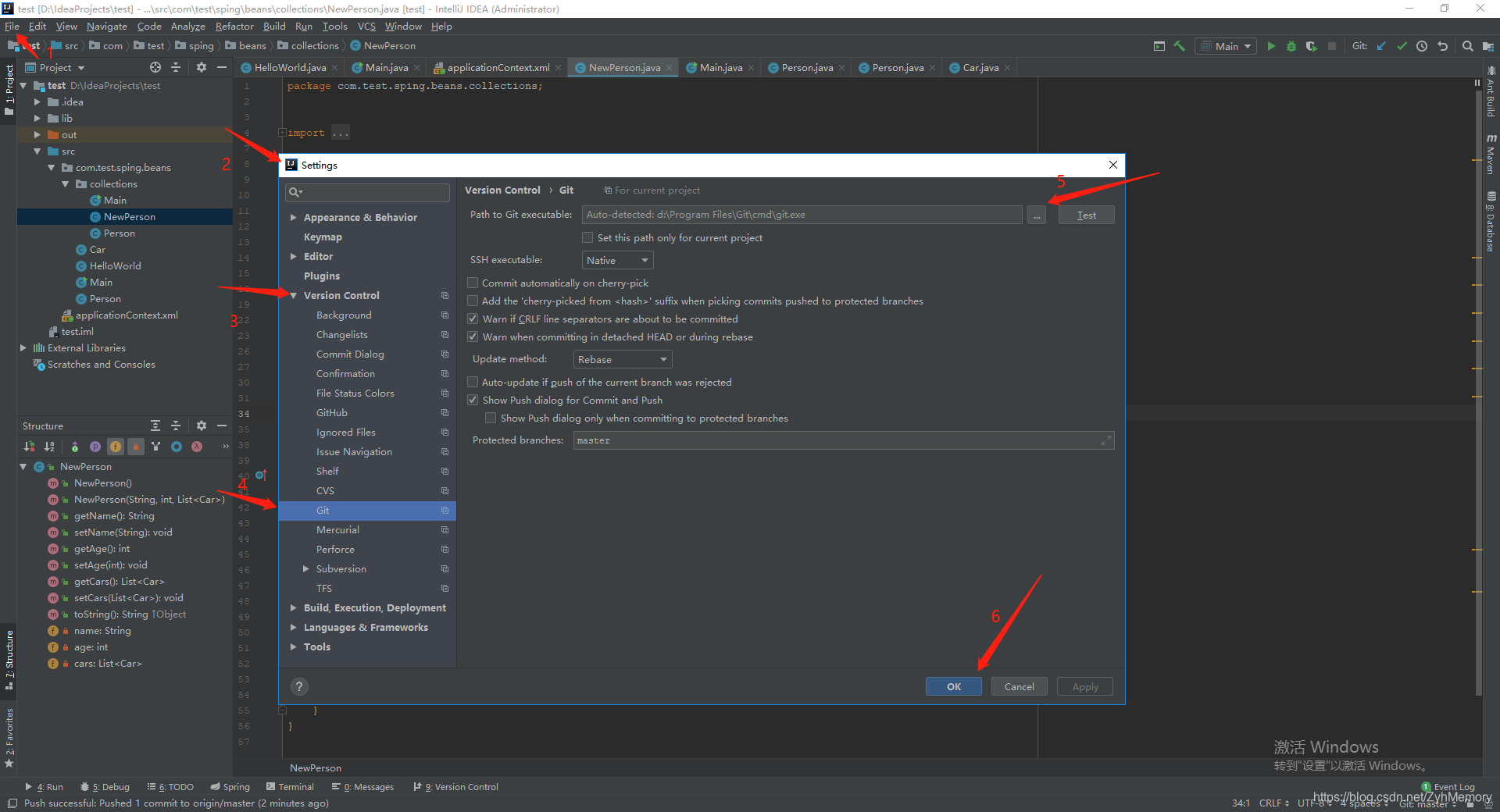Uncheck Warn when committing in detached HEAD
1500x812 pixels.
(473, 337)
